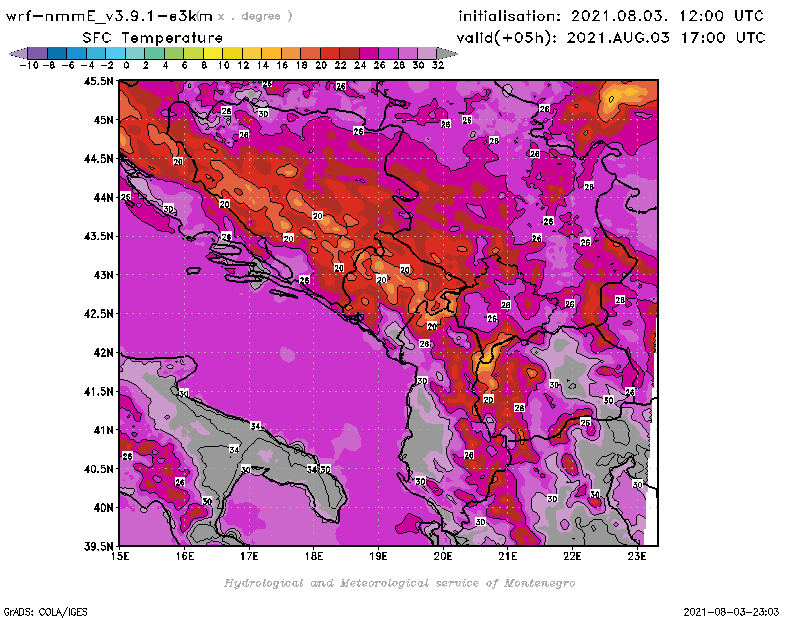Click the model title wrf-nmmE_v3.9.1-e3km

point(108,16)
